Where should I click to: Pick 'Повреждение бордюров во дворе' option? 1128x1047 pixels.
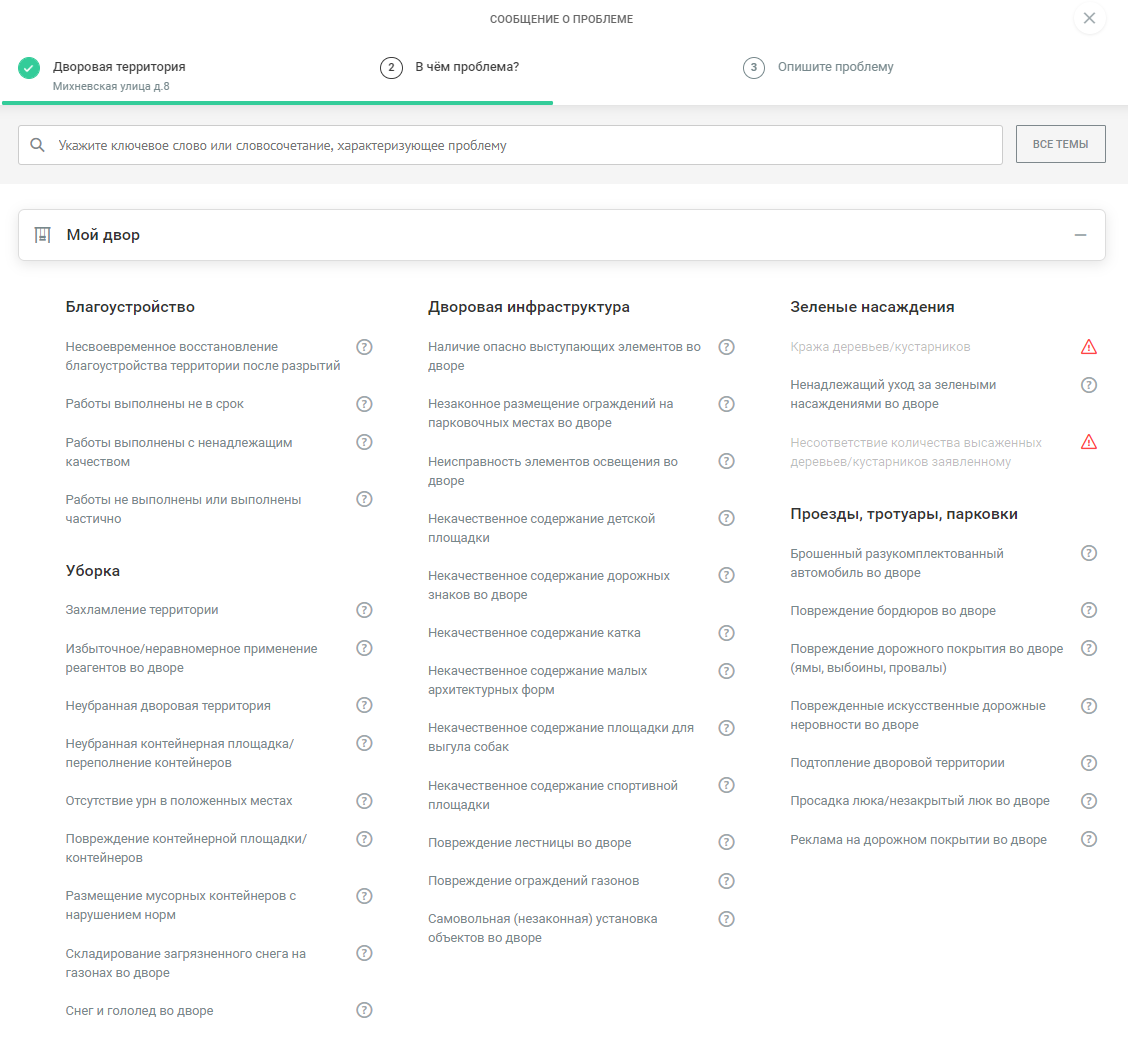(x=892, y=611)
